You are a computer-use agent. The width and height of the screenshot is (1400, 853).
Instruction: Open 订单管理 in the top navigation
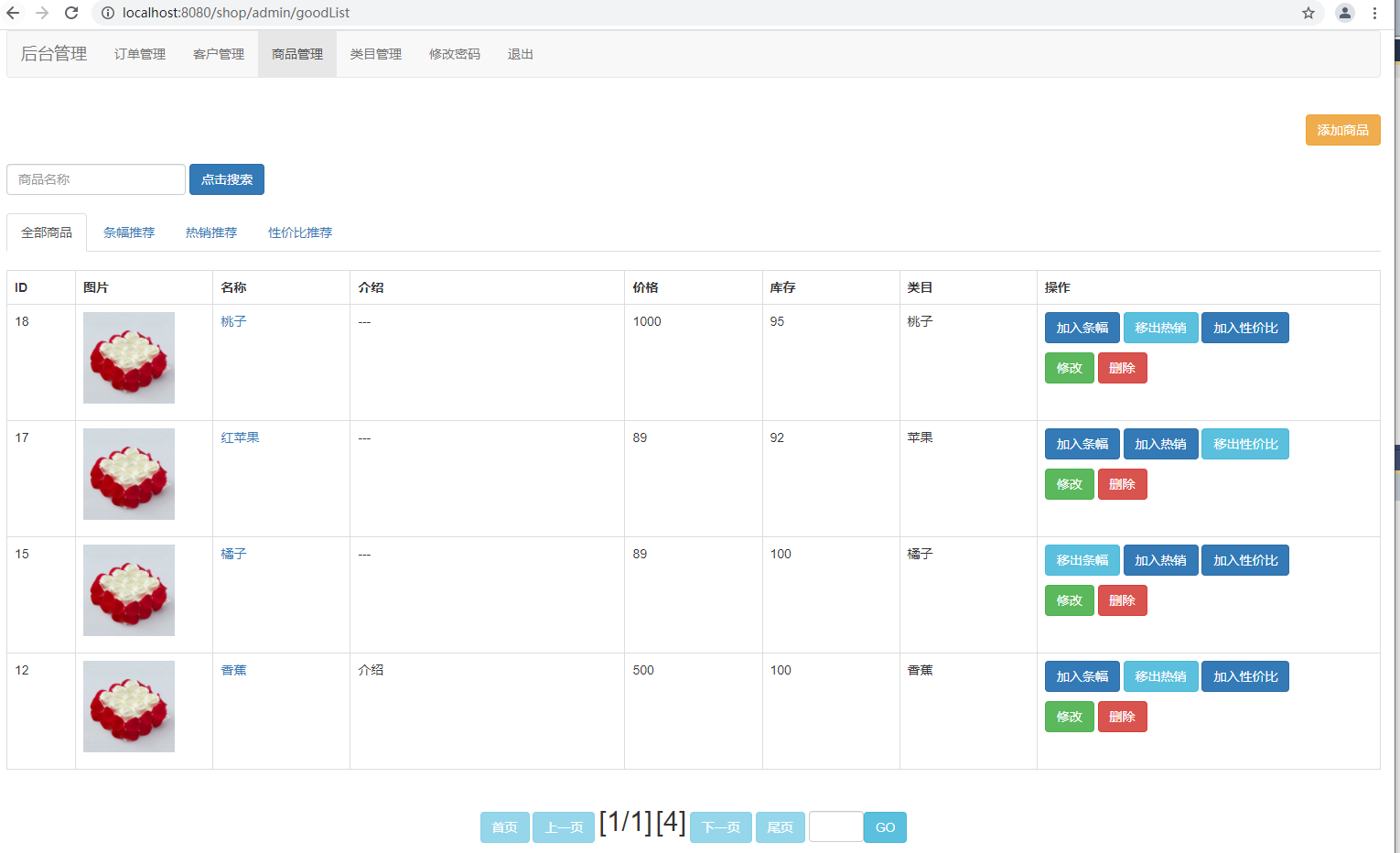click(140, 54)
